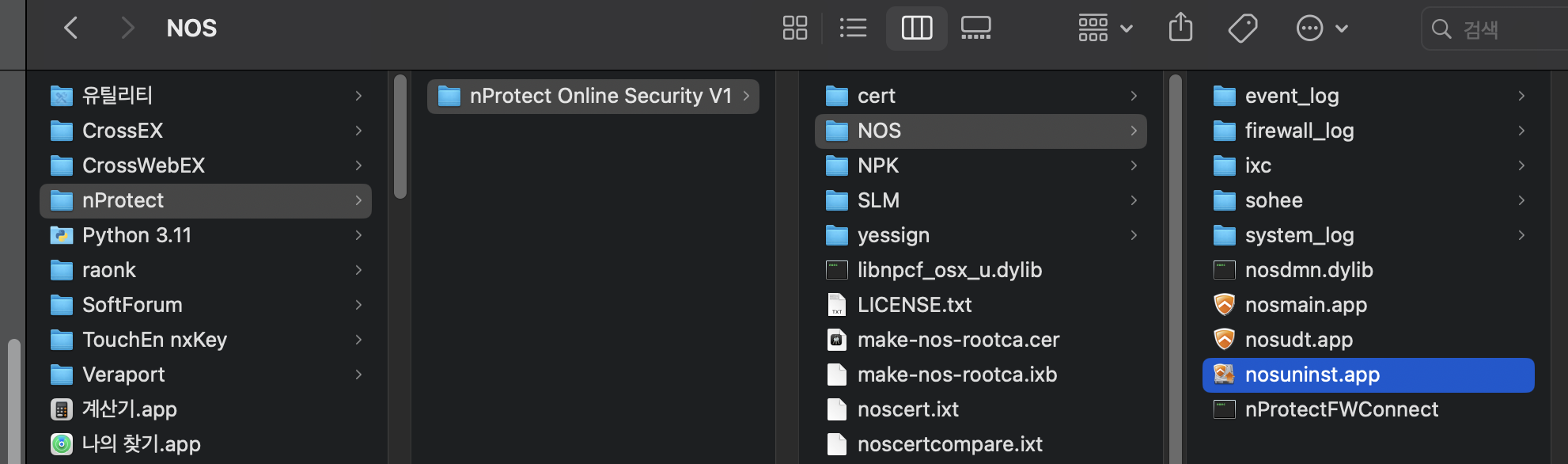Select the system_log folder

coord(1369,235)
